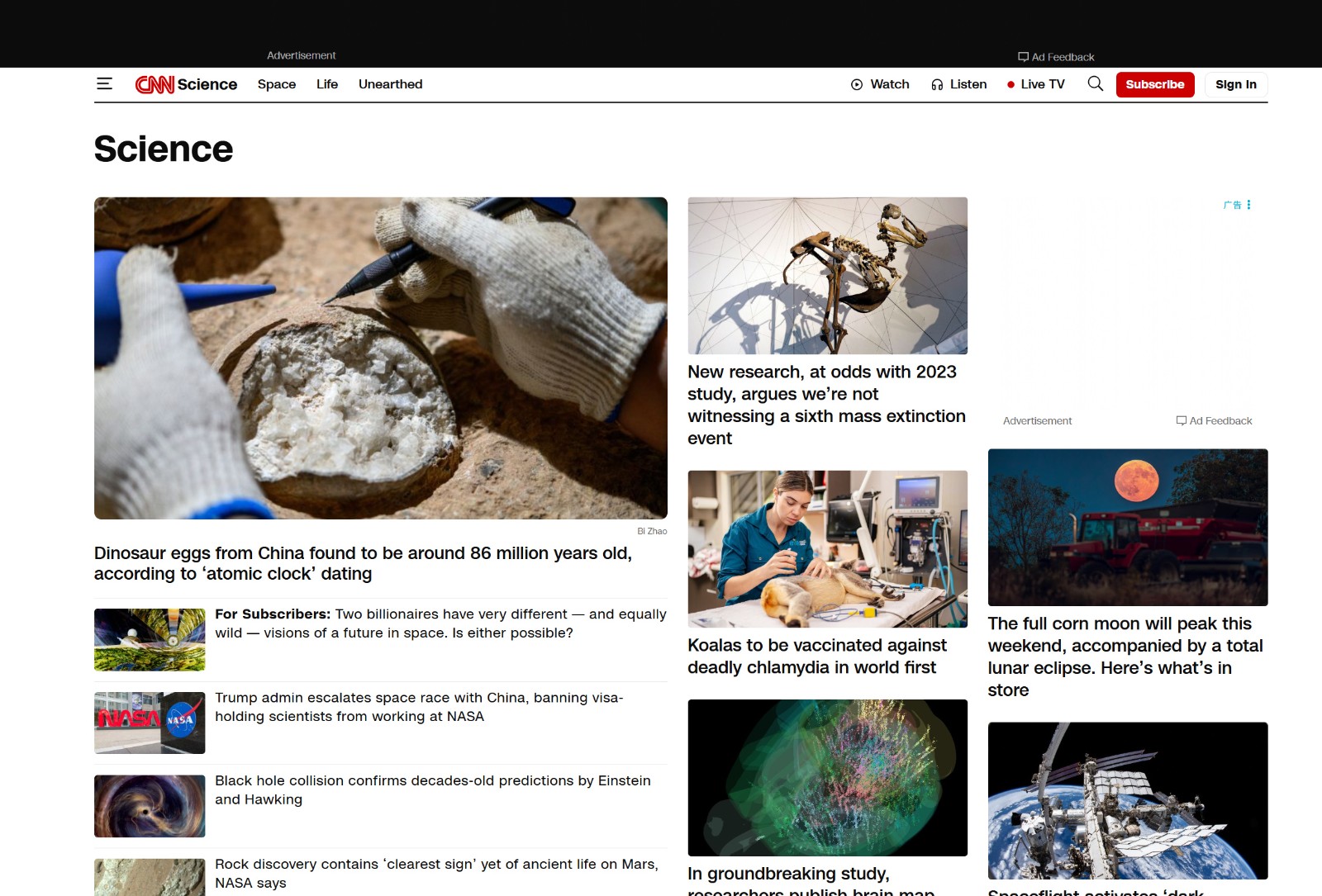Viewport: 1322px width, 896px height.
Task: Open the search magnifier icon
Action: point(1095,84)
